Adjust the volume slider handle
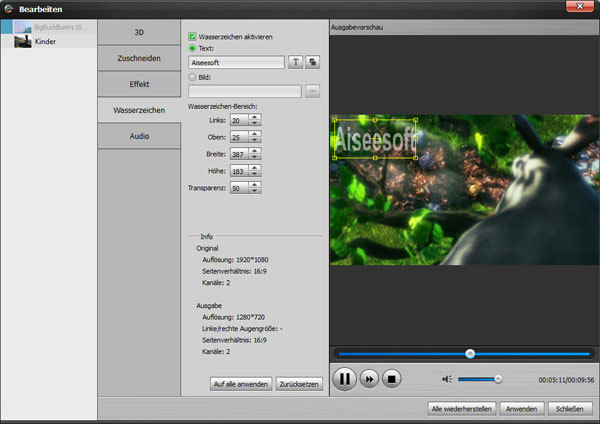This screenshot has width=600, height=424. (x=498, y=379)
